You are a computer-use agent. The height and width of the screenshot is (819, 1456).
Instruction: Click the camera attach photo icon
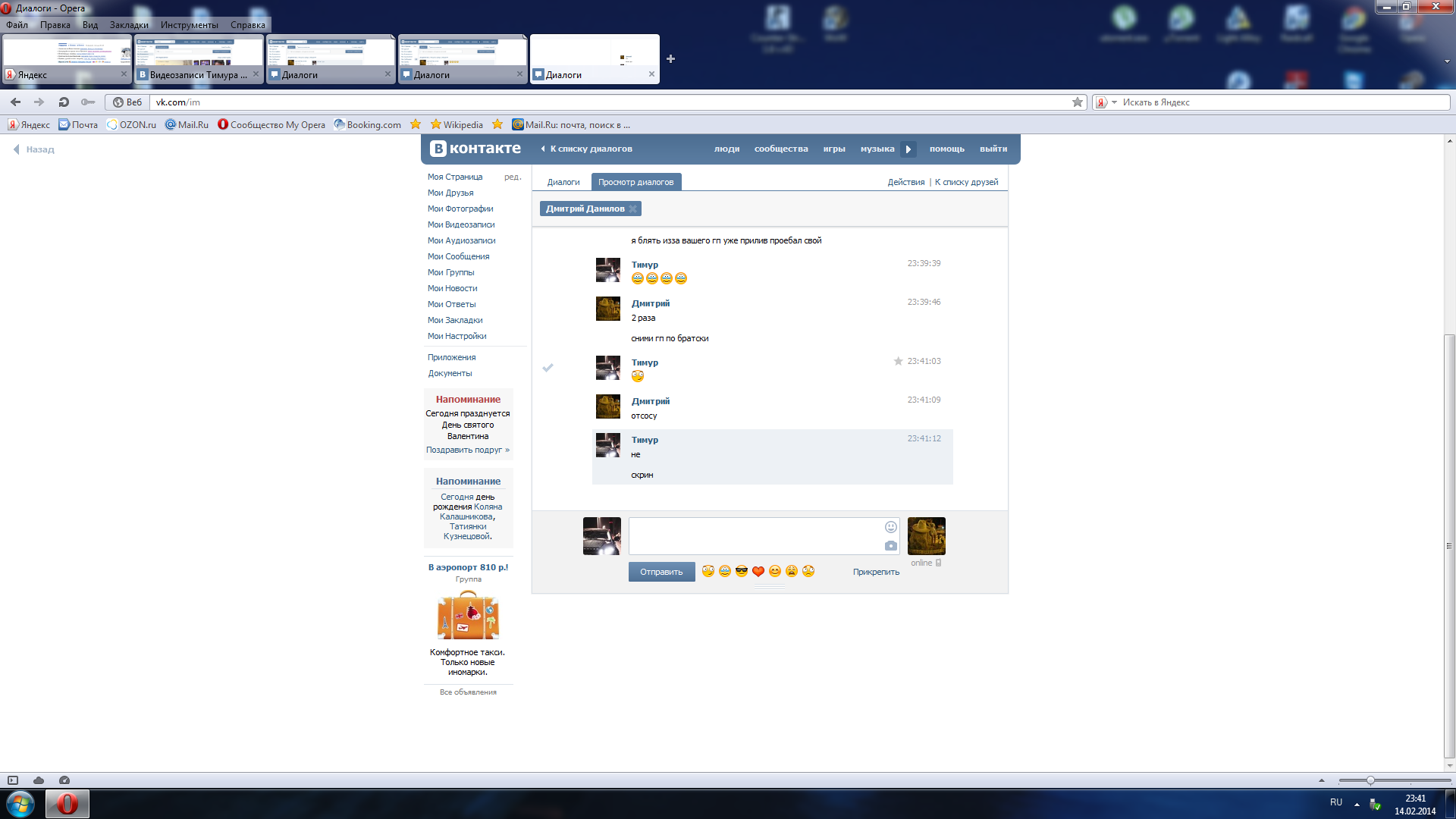tap(890, 546)
